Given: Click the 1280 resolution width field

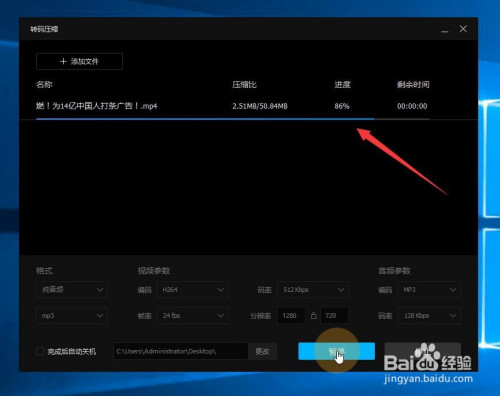Looking at the screenshot, I should [291, 315].
